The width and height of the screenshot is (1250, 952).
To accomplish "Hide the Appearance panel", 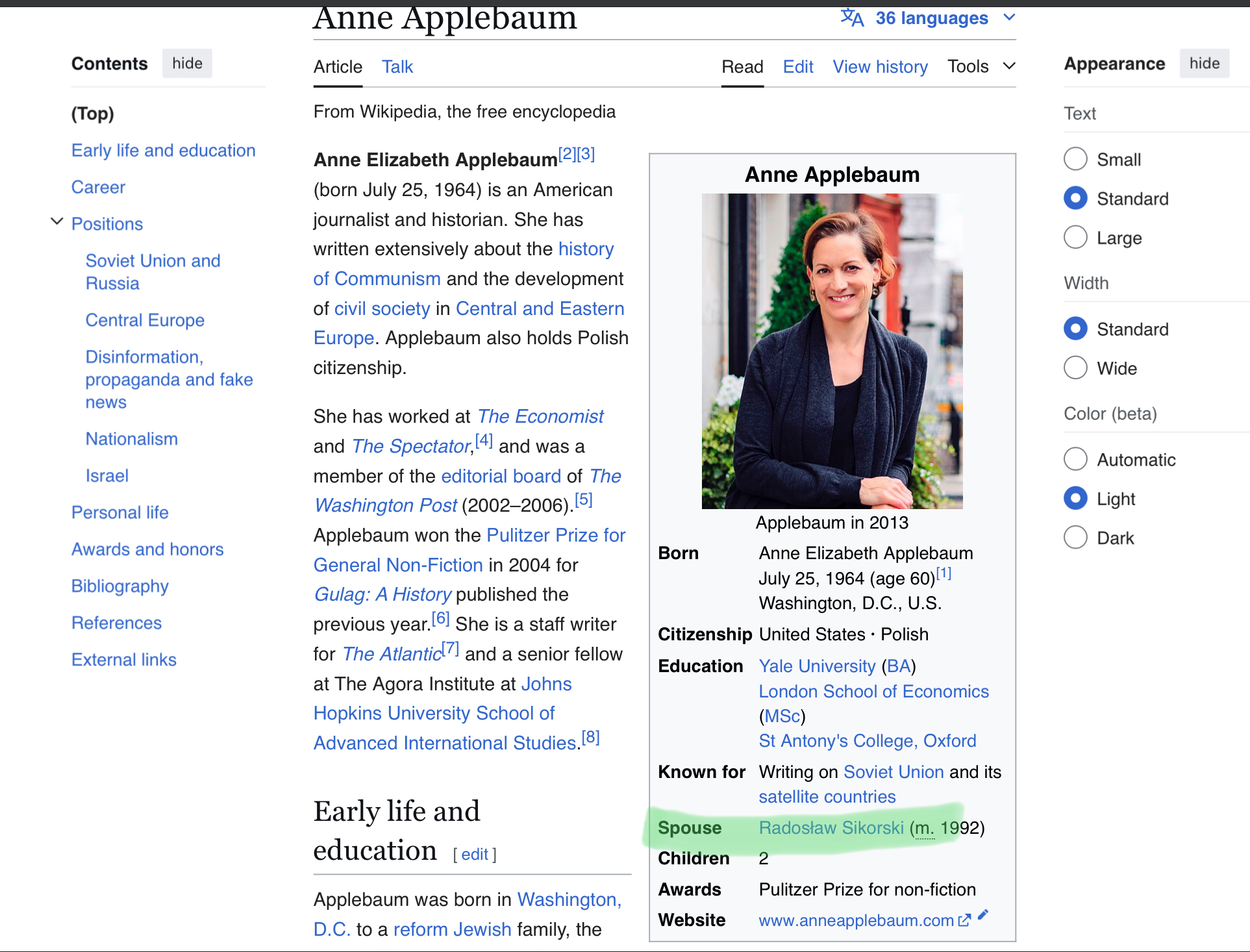I will (x=1204, y=64).
